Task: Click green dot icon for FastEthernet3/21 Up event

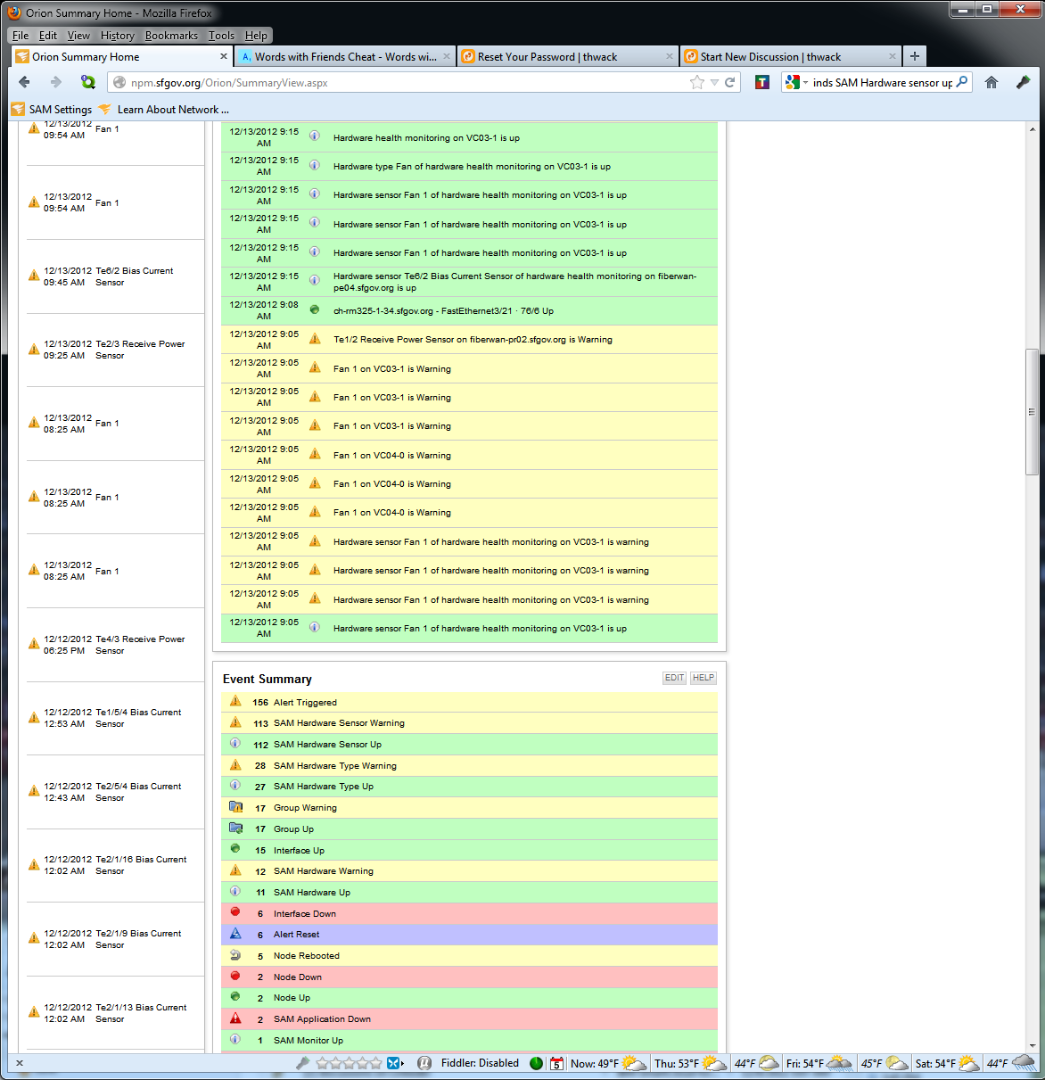Action: (315, 310)
